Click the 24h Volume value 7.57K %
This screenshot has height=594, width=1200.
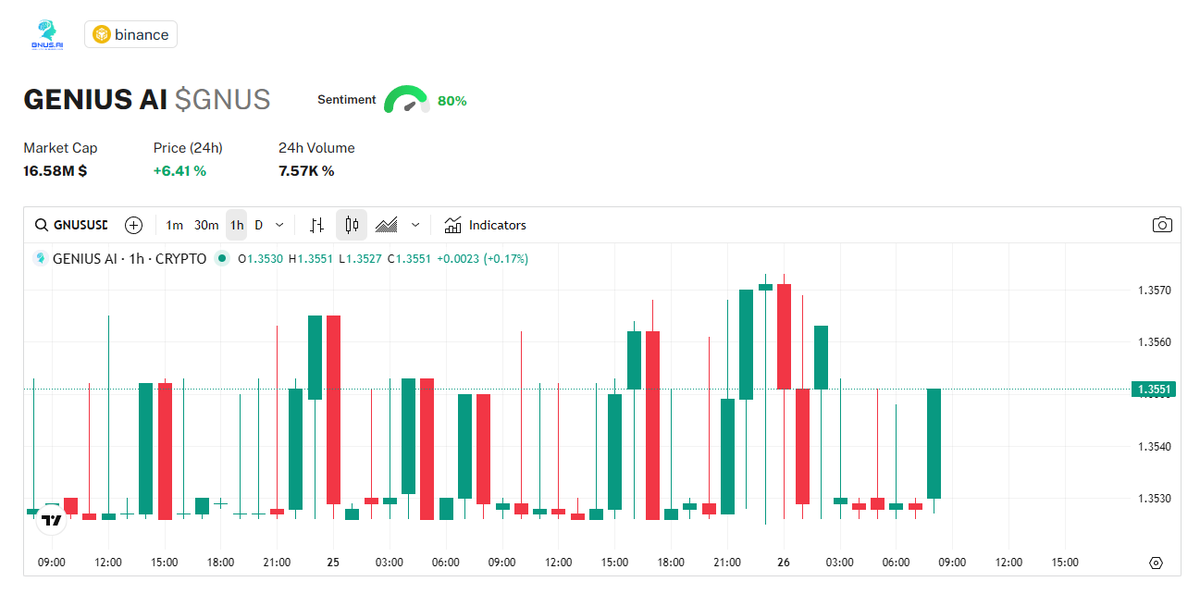pos(306,171)
